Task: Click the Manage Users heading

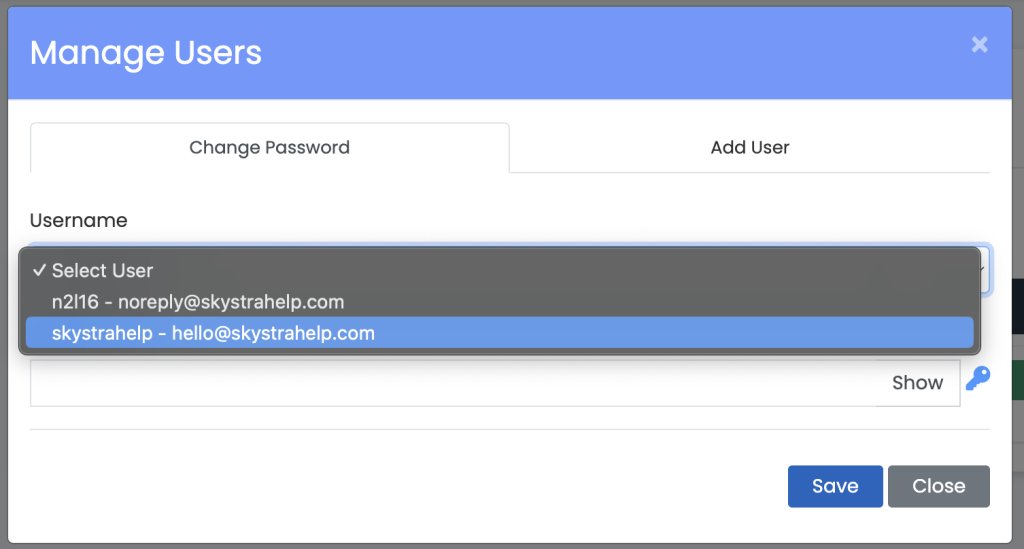Action: [146, 52]
